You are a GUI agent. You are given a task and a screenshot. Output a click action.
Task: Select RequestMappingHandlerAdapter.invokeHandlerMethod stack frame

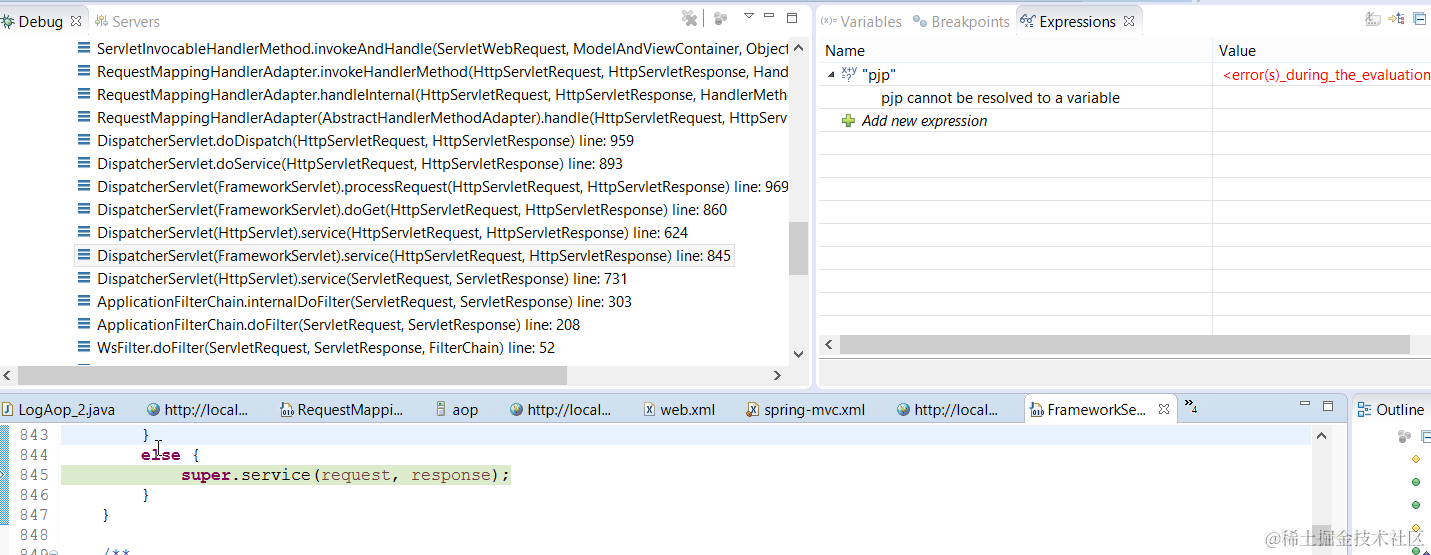(x=433, y=71)
